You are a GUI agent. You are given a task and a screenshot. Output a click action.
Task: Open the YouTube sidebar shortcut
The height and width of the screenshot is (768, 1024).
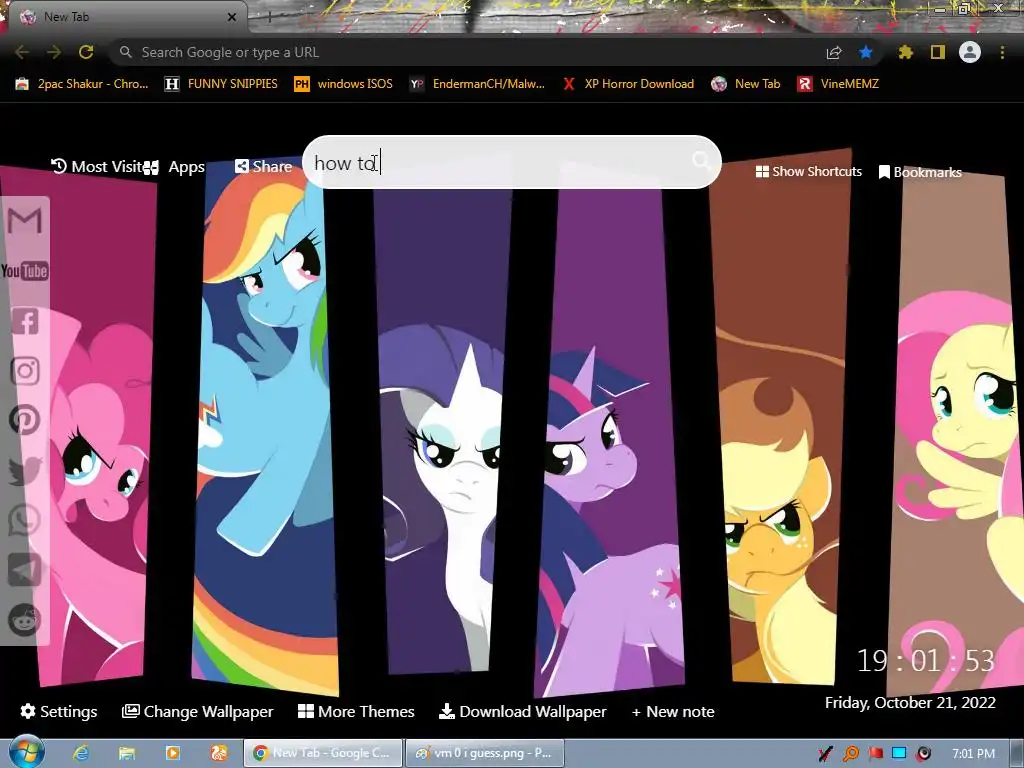pyautogui.click(x=25, y=270)
